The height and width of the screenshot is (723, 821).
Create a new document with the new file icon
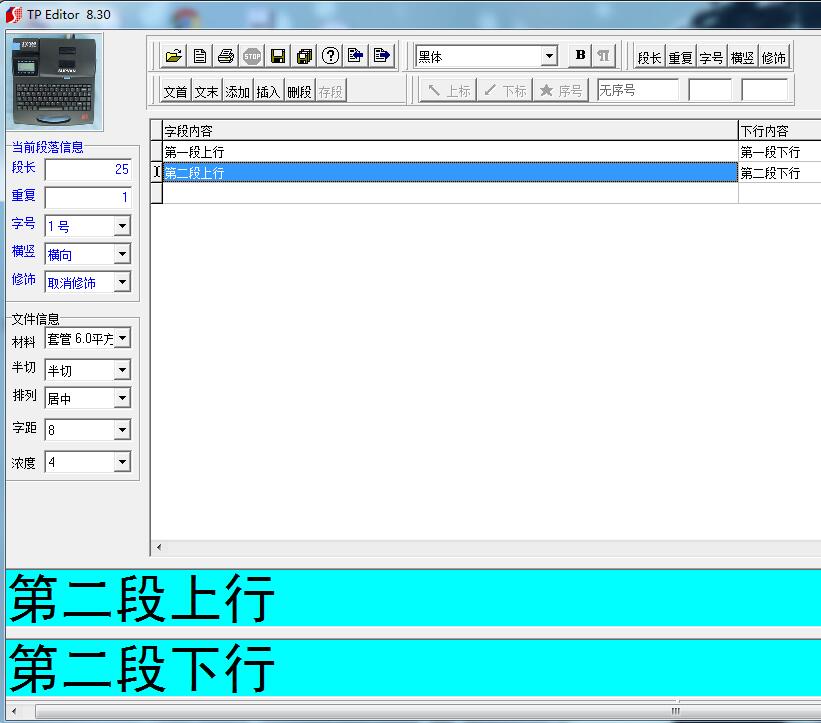click(x=200, y=55)
